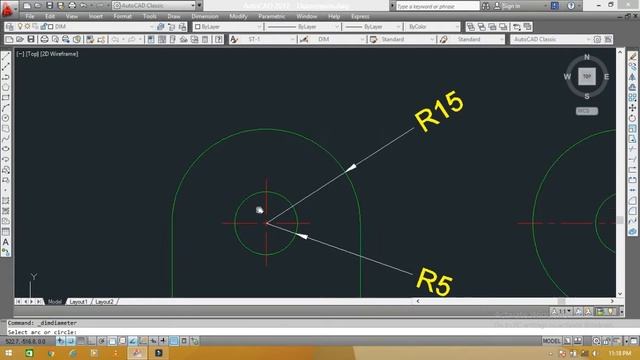Viewport: 640px width, 360px height.
Task: Click MODEL space button in status bar
Action: pyautogui.click(x=551, y=341)
